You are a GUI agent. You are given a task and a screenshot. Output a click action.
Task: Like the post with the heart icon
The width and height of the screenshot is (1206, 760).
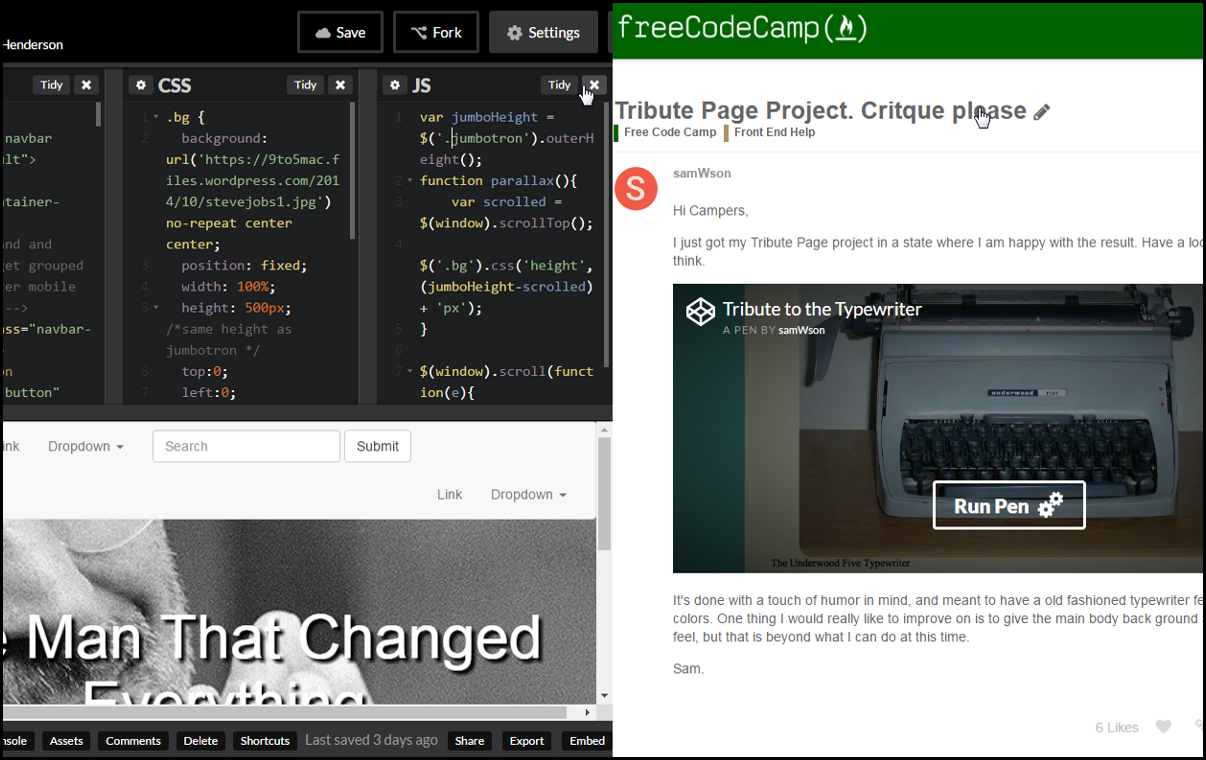tap(1163, 727)
